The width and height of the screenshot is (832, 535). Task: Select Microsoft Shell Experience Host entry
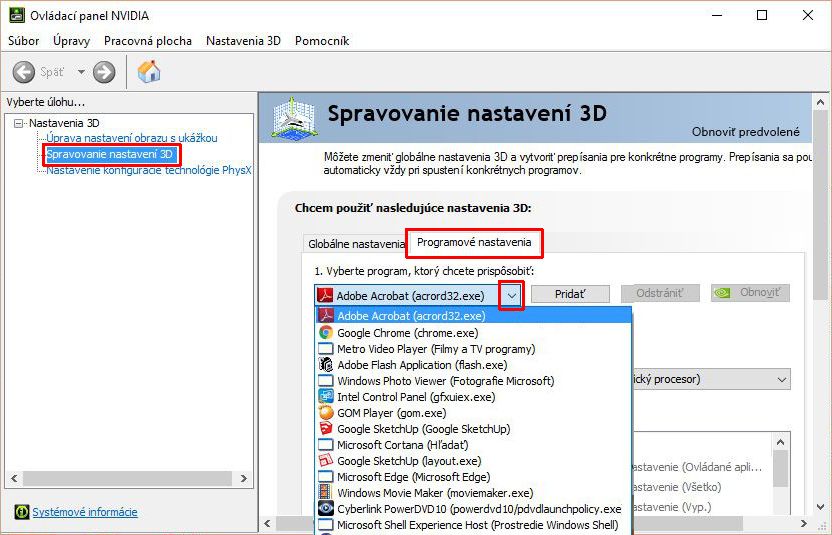click(474, 524)
